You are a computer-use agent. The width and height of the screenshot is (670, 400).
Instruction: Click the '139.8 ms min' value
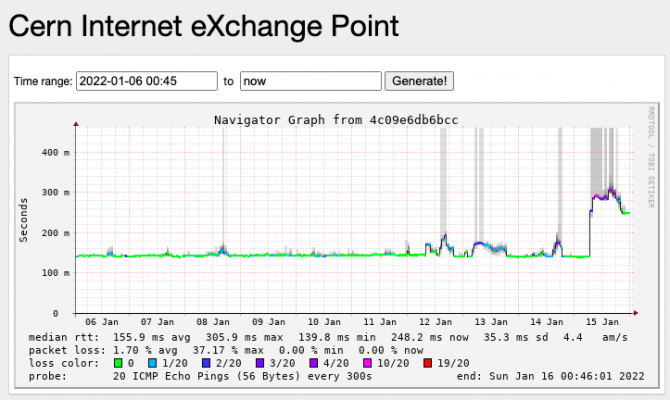coord(337,337)
